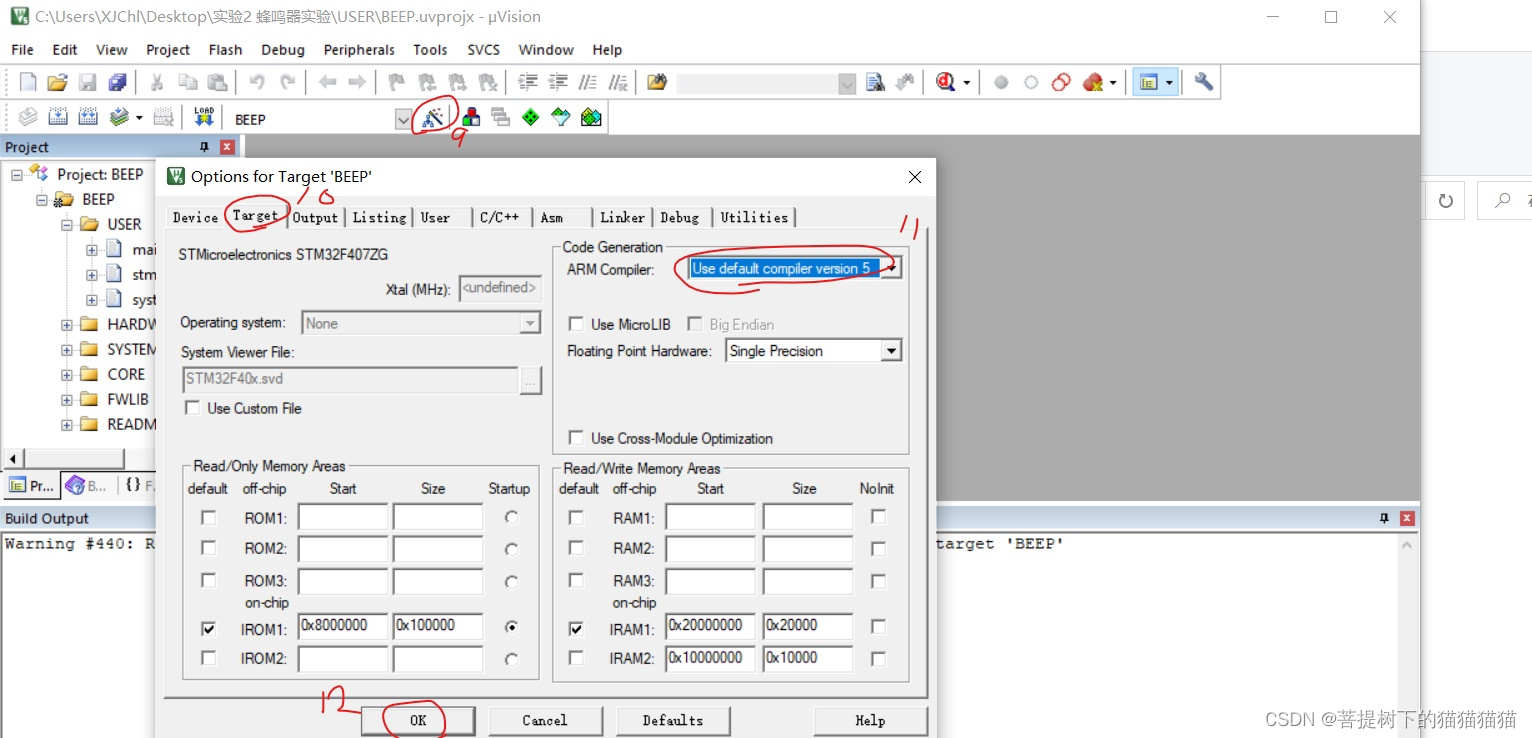This screenshot has height=738, width=1532.
Task: Click the Build target icon
Action: coord(58,117)
